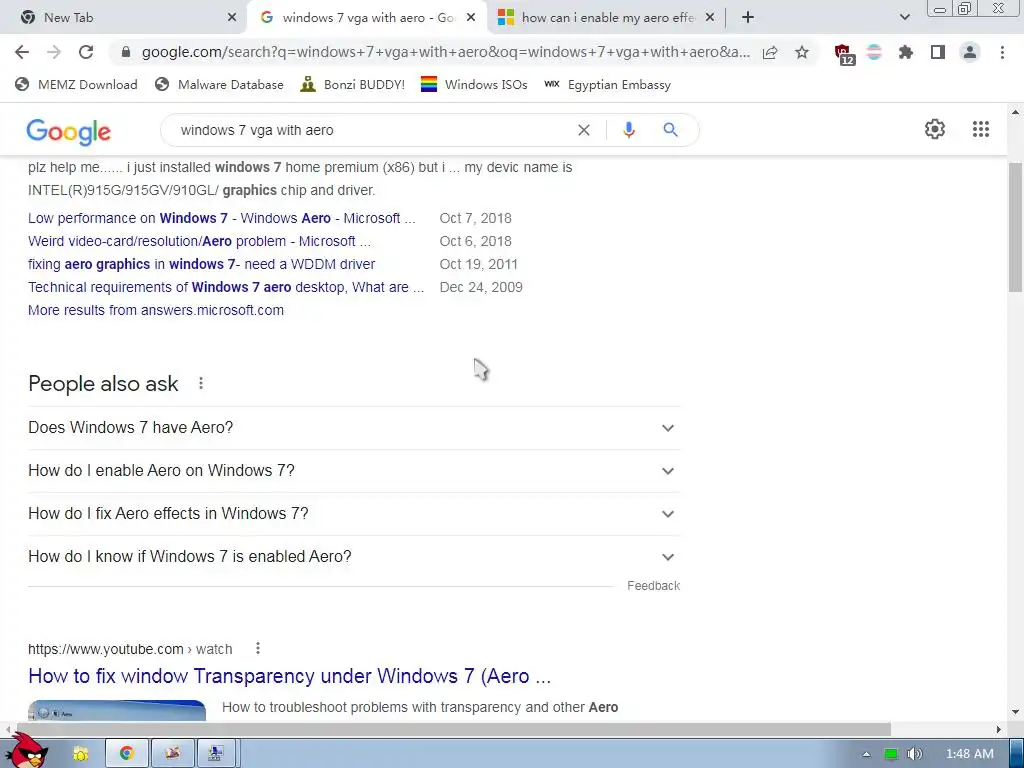Open the tab search dropdown arrow
1024x768 pixels.
point(904,18)
